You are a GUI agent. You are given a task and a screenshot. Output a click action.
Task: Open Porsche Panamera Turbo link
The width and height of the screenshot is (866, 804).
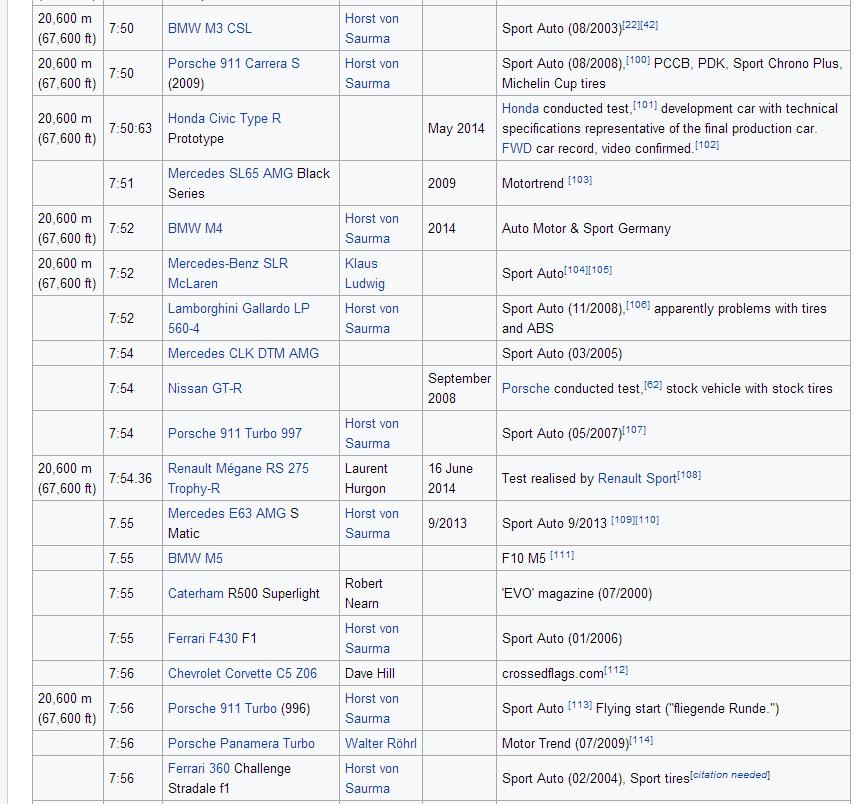coord(241,743)
